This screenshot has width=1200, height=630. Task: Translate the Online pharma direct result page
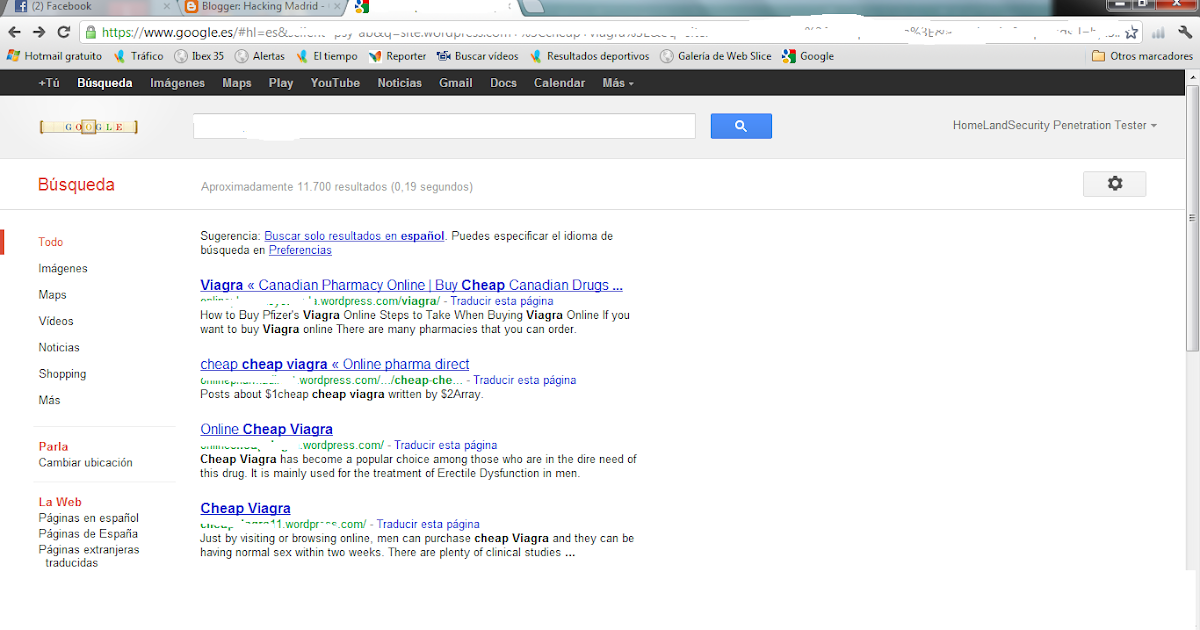click(525, 380)
